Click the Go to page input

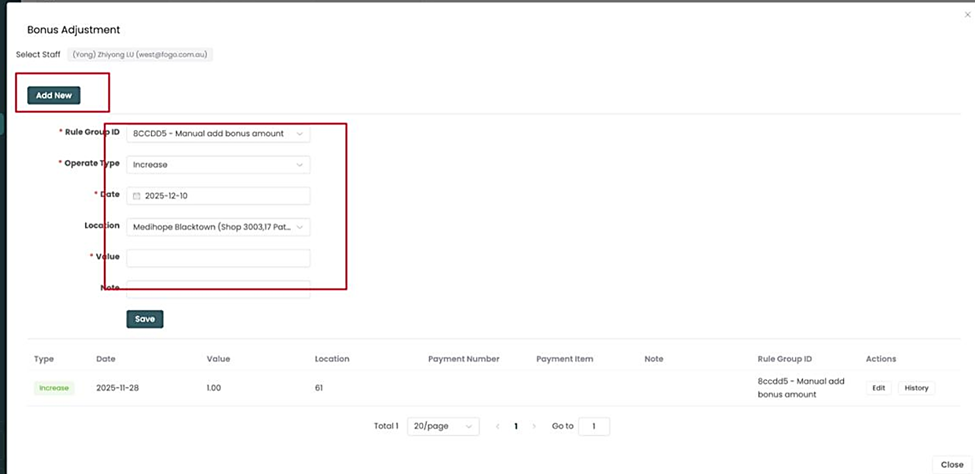(593, 426)
